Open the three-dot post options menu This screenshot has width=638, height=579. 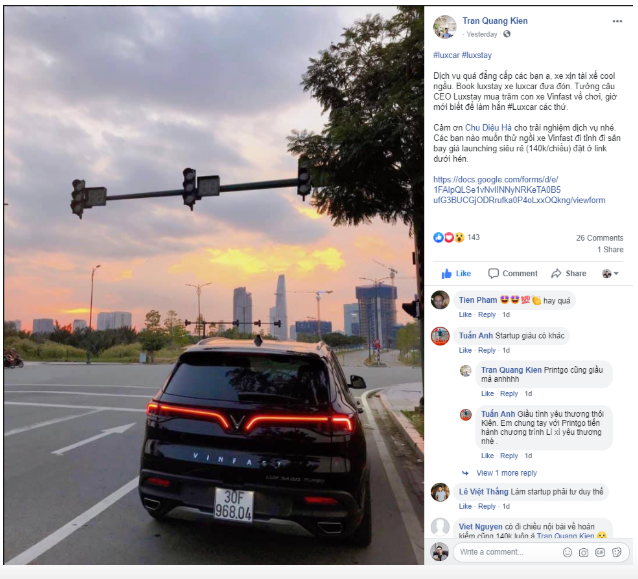point(617,21)
